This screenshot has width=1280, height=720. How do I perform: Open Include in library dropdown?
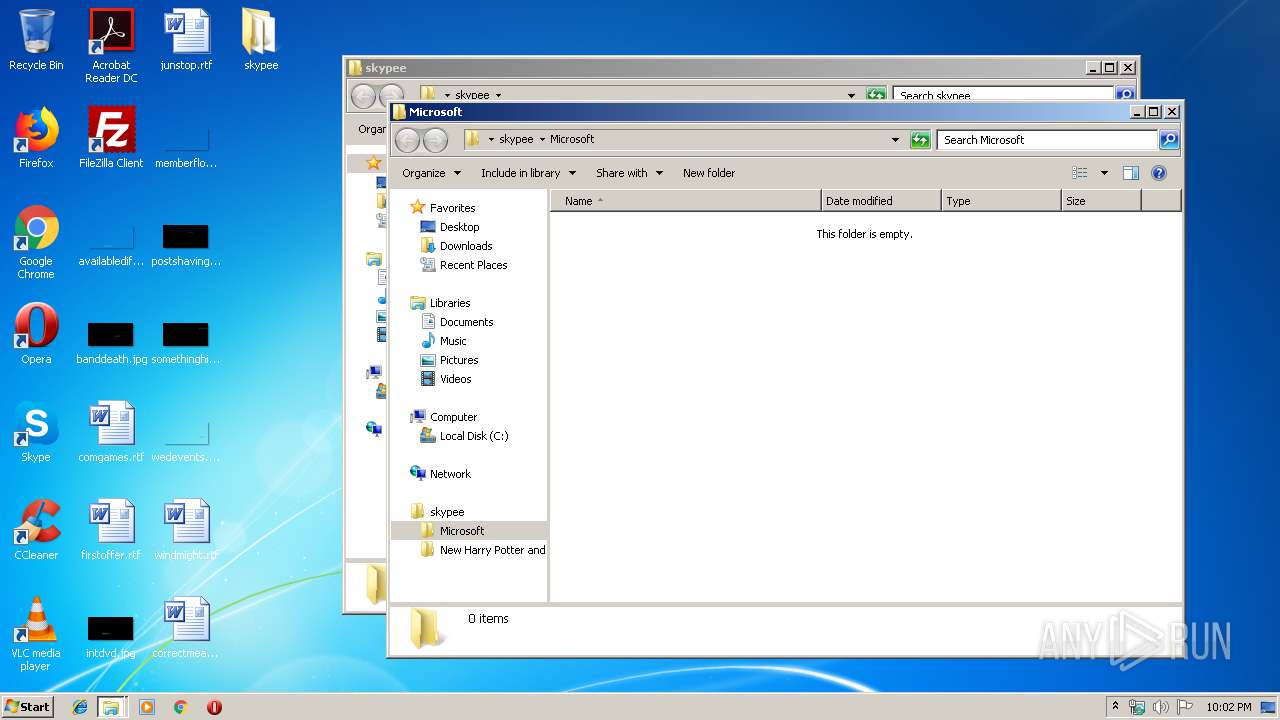tap(528, 173)
